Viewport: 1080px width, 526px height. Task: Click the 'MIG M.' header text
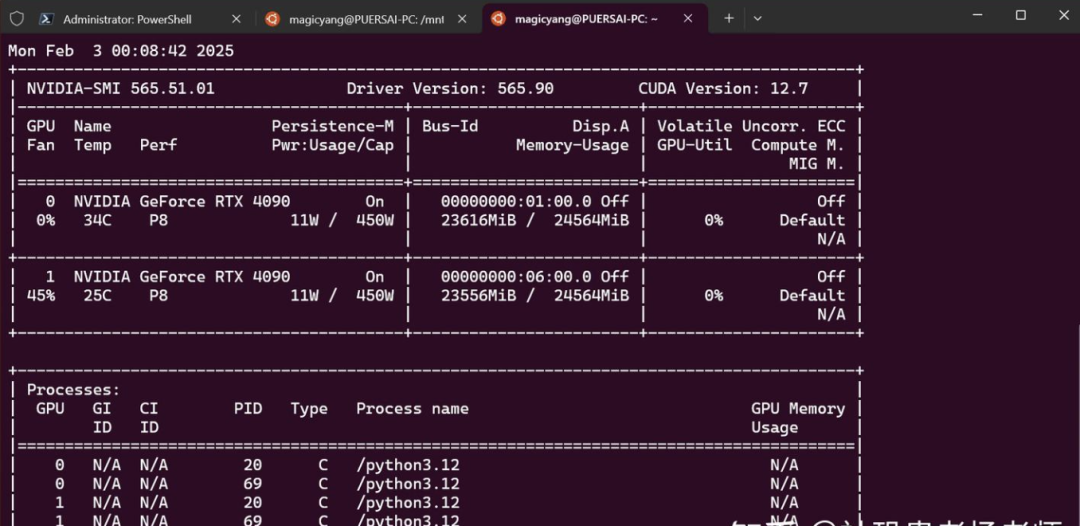[x=817, y=165]
